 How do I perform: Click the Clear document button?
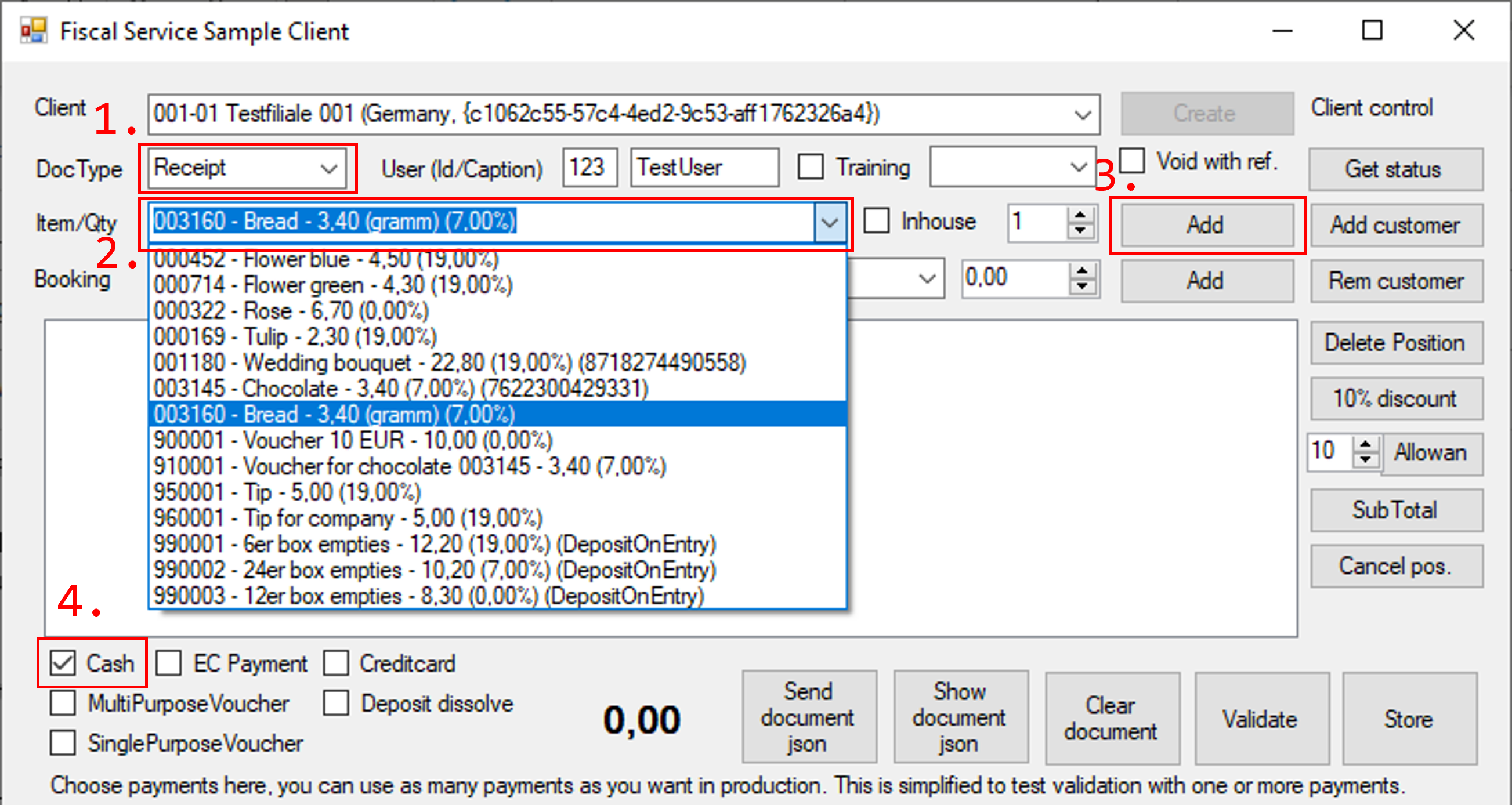[x=1112, y=719]
